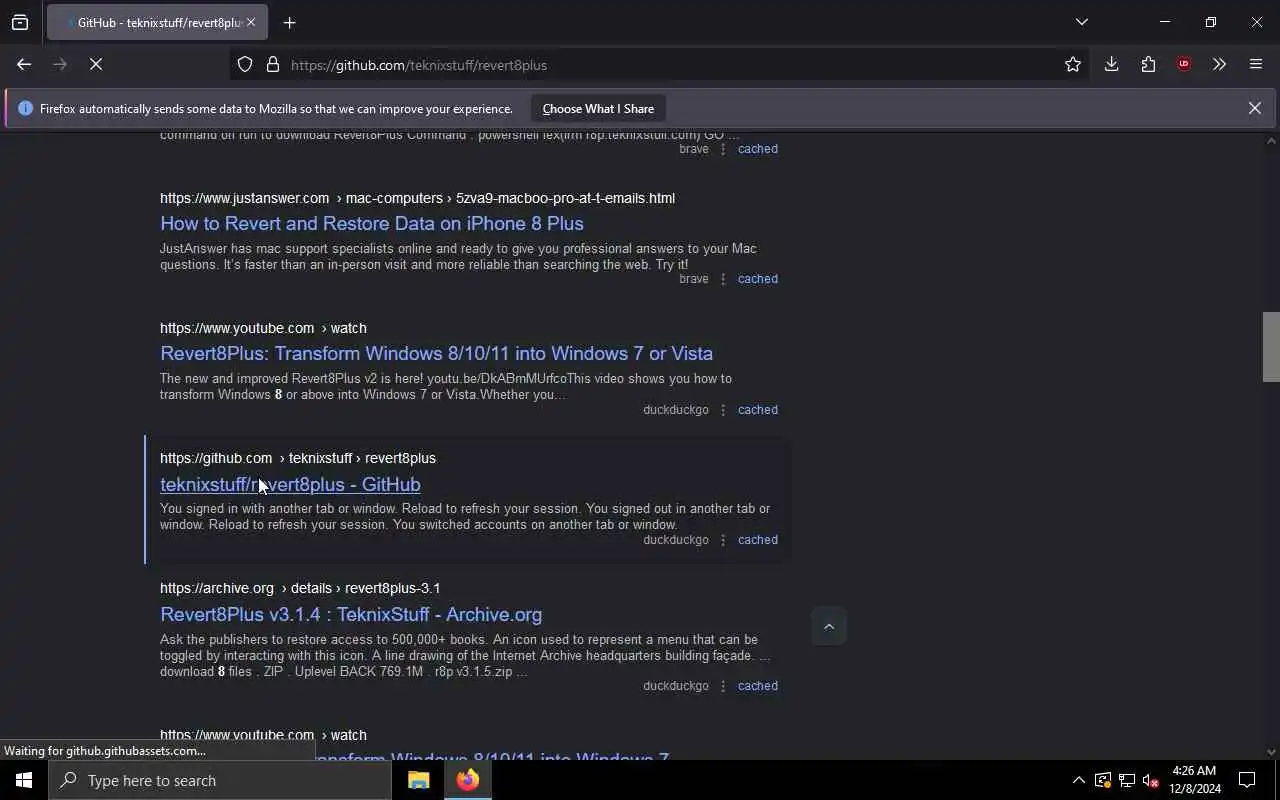
Task: Open the list all tabs dropdown
Action: tap(1082, 22)
